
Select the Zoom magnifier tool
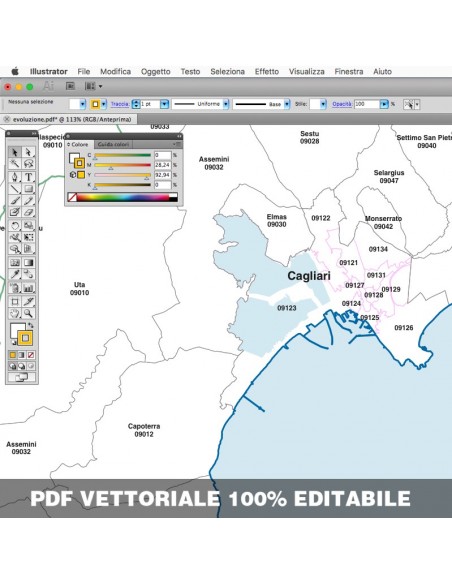point(29,313)
